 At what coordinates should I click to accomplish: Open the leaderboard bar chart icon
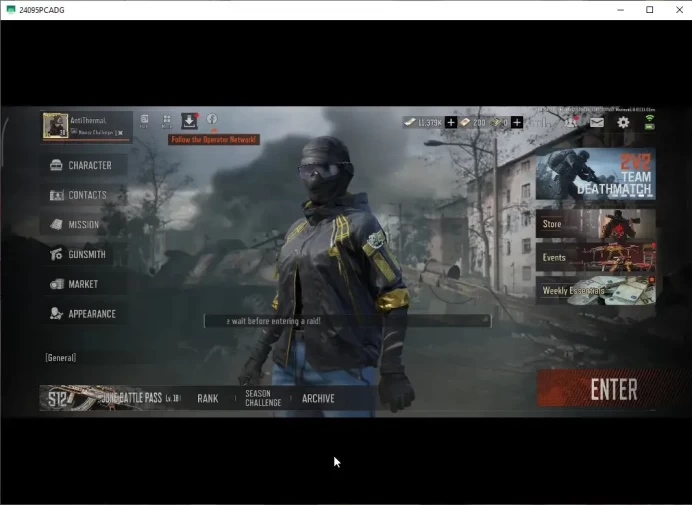pos(544,122)
